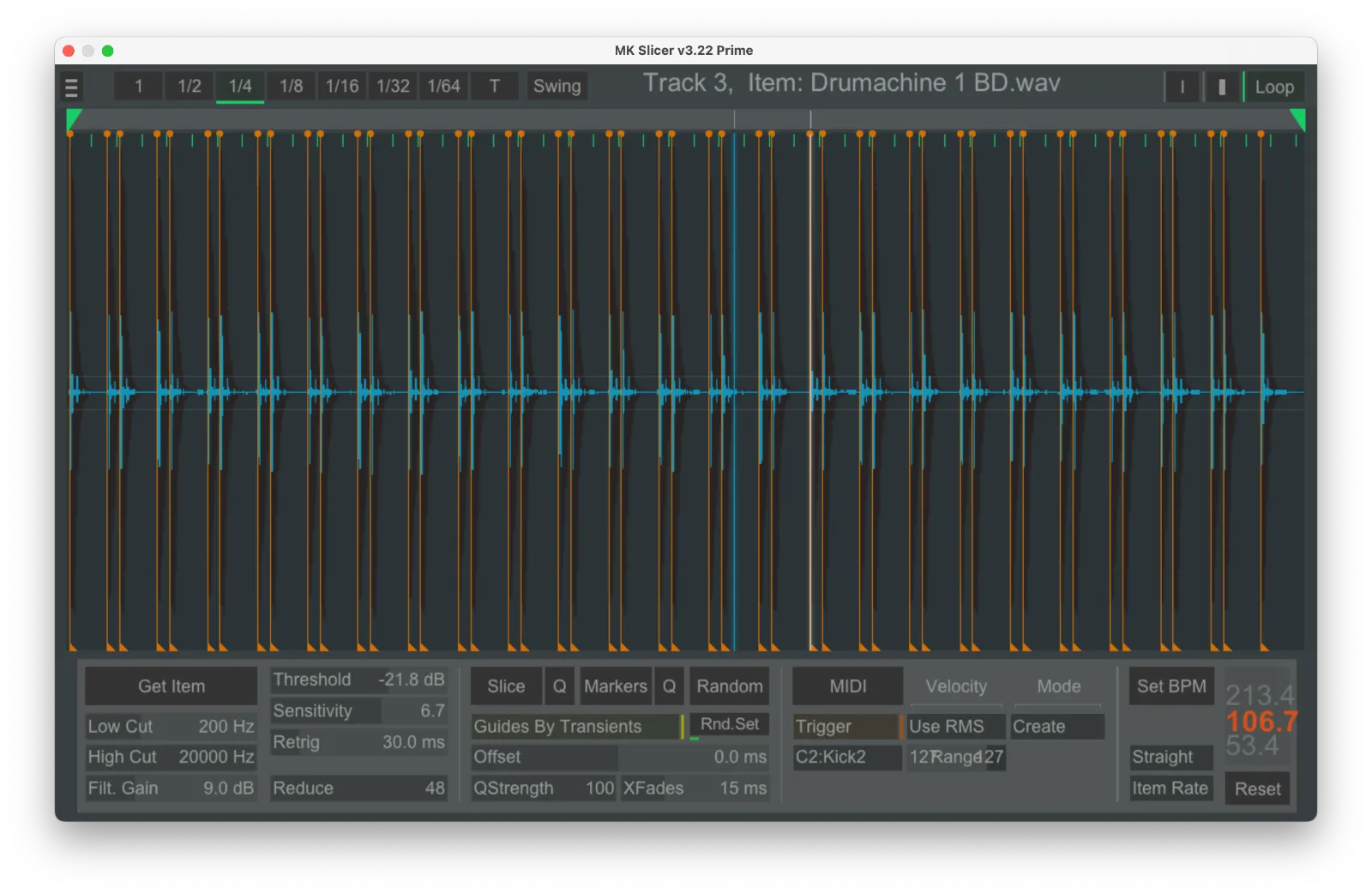Click the Q button next to Markers

click(669, 686)
